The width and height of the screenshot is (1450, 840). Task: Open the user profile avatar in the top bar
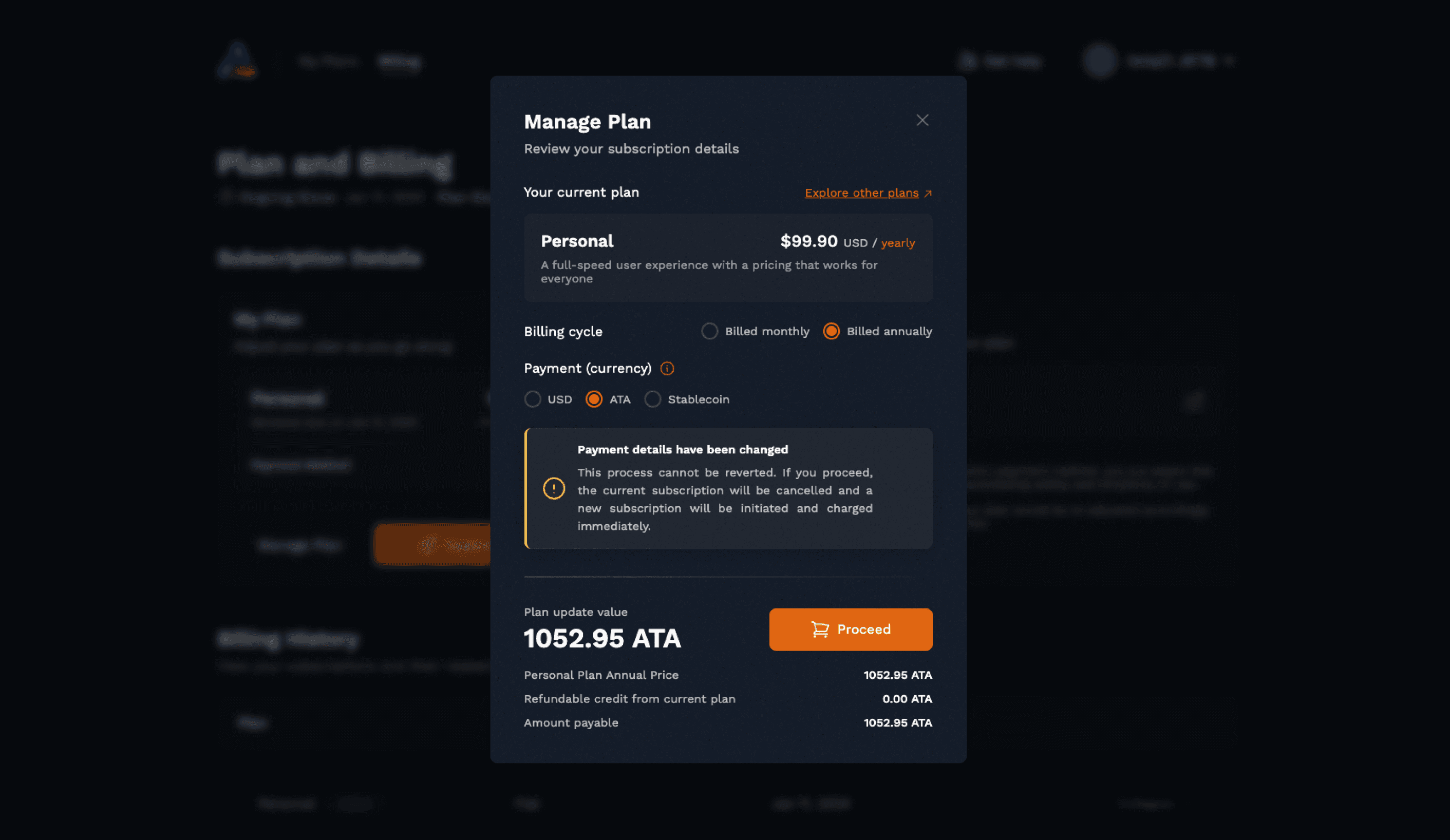point(1100,61)
